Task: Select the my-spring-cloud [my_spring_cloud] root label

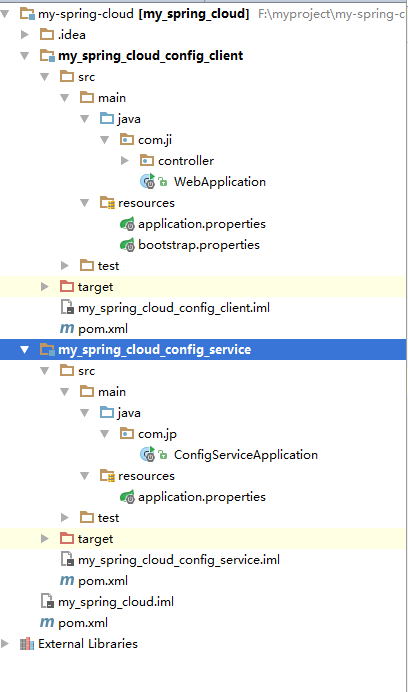Action: 144,14
